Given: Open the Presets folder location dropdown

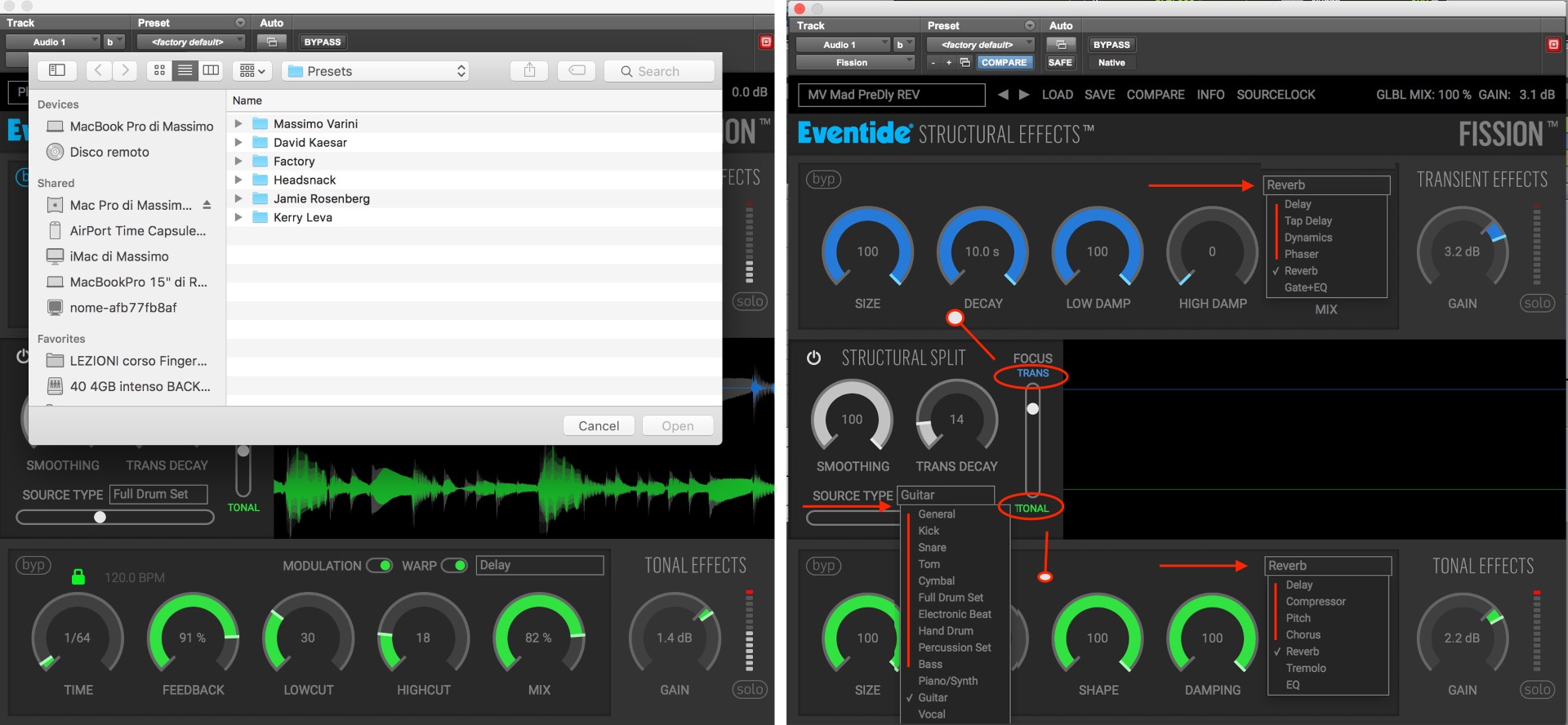Looking at the screenshot, I should coord(378,71).
